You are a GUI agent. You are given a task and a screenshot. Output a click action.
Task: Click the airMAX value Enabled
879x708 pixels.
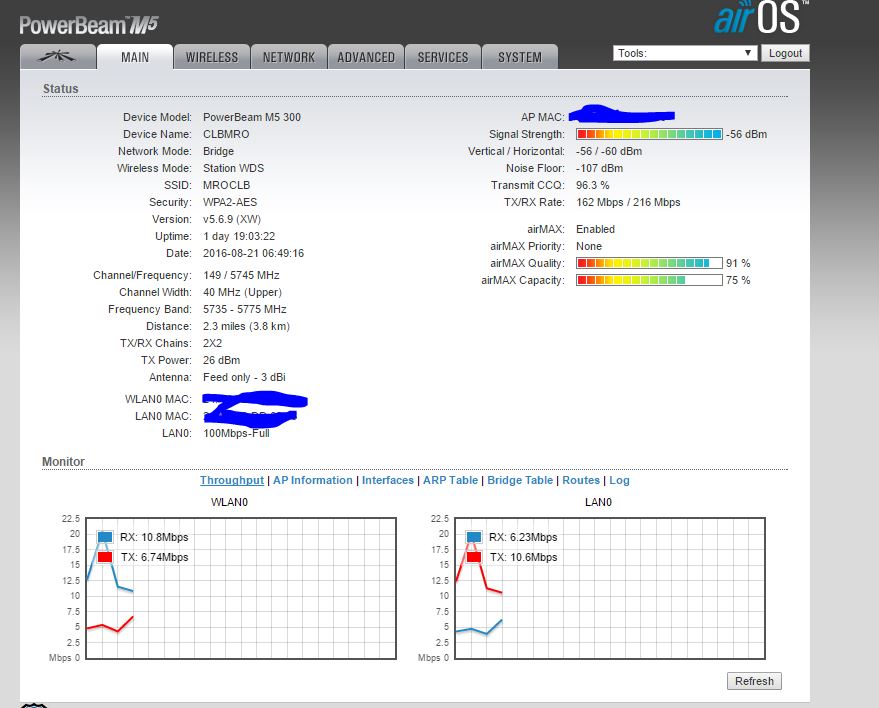[595, 229]
